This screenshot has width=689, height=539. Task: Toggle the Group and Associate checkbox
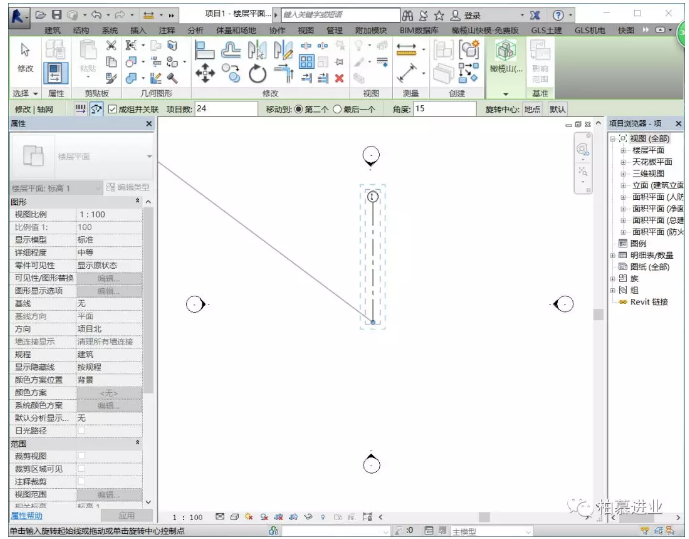pos(112,109)
